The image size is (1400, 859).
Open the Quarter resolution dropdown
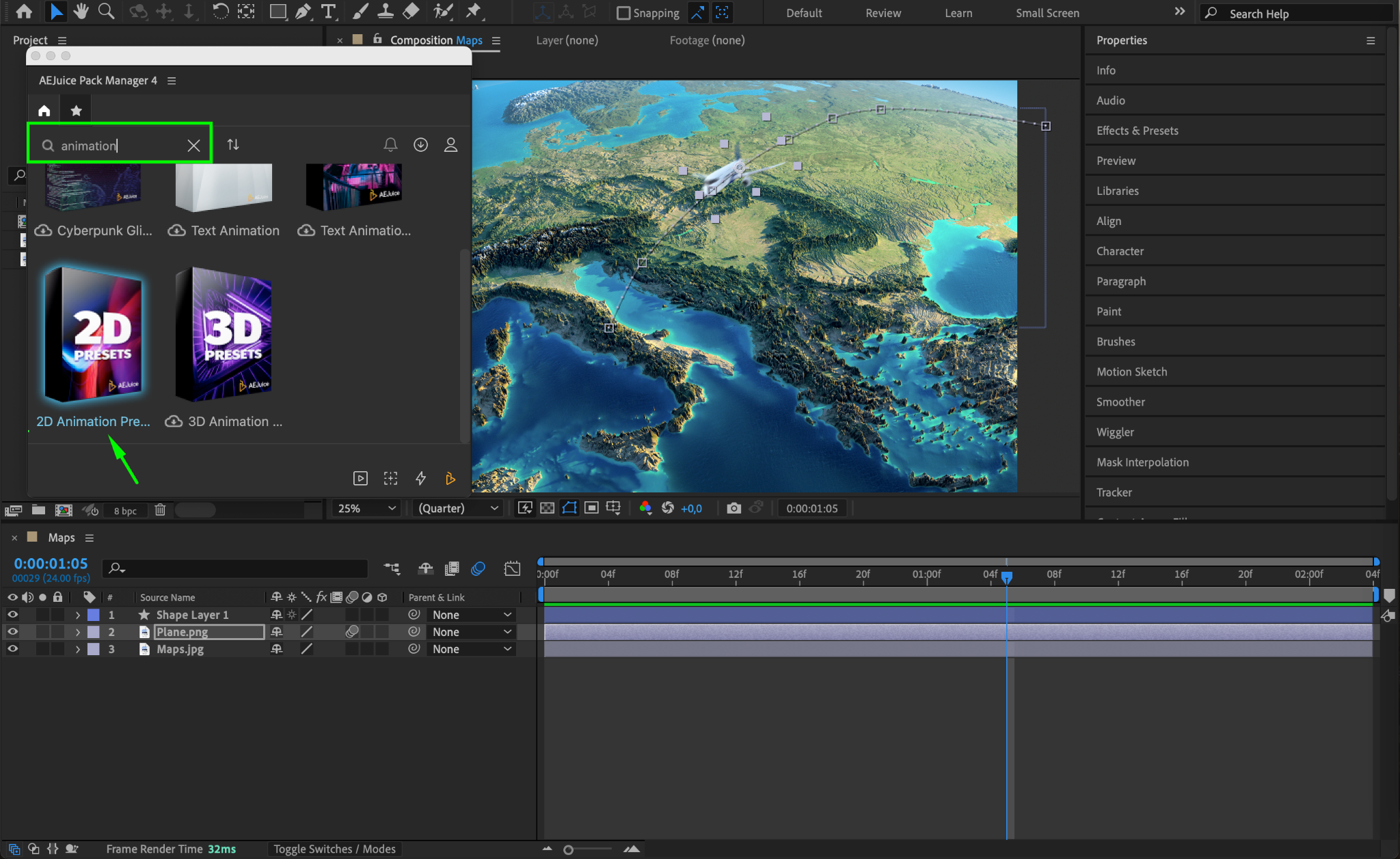coord(458,508)
